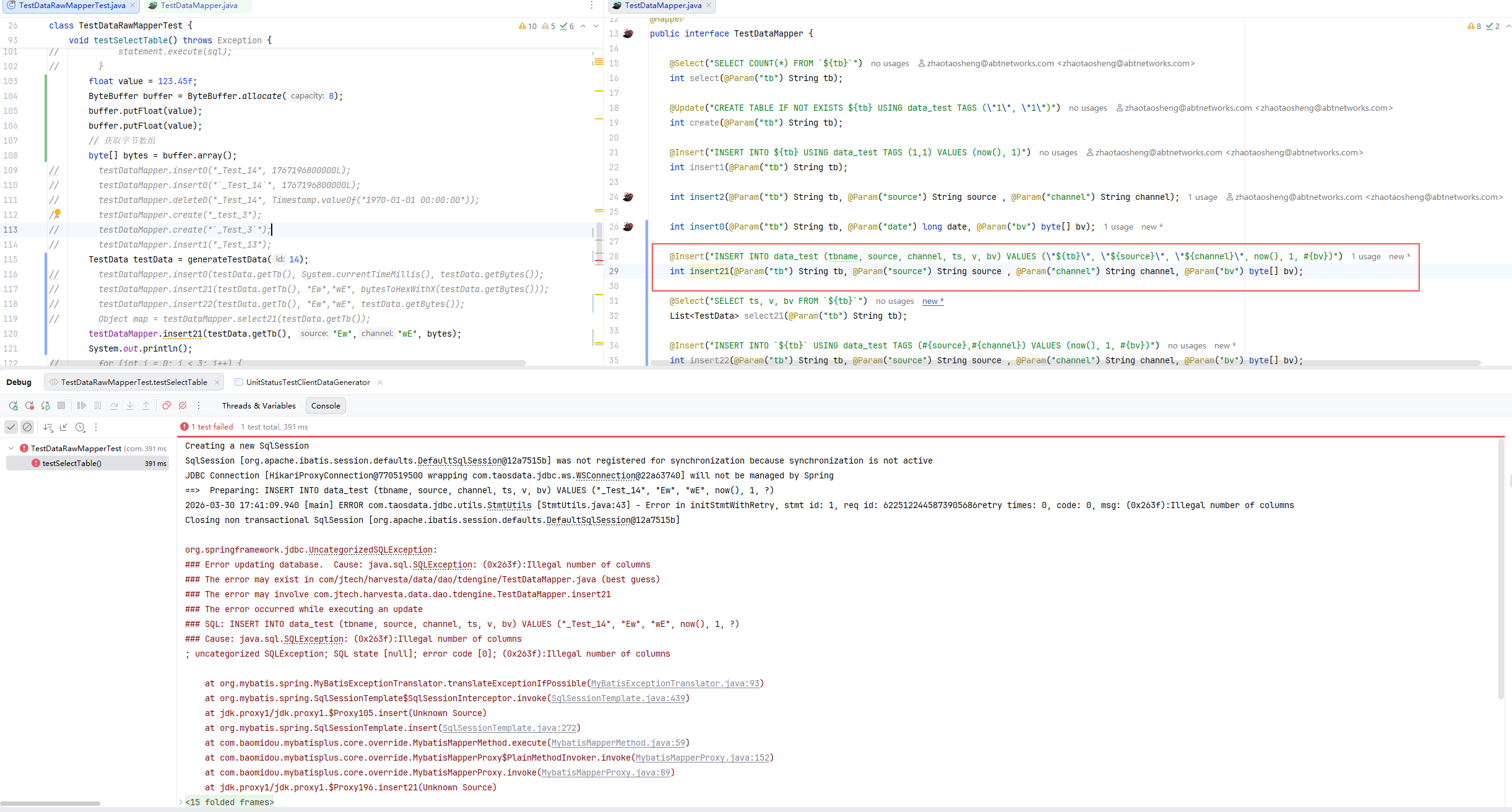Image resolution: width=1512 pixels, height=812 pixels.
Task: Open UnitStatusTestClientDataGenerator debug tab
Action: click(308, 382)
